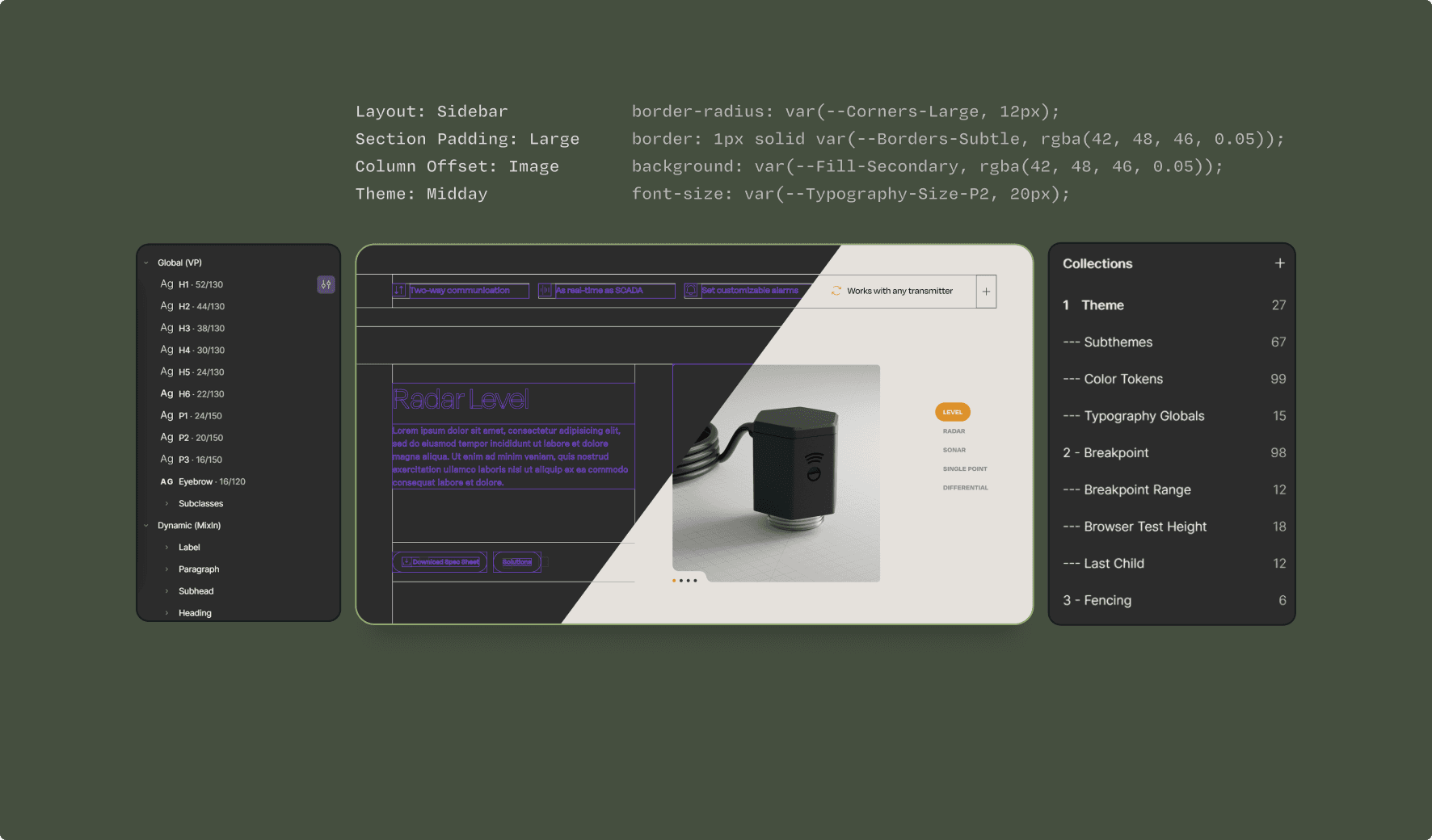Screen dimensions: 1432x840
Task: Click the Solutions button
Action: (x=517, y=562)
